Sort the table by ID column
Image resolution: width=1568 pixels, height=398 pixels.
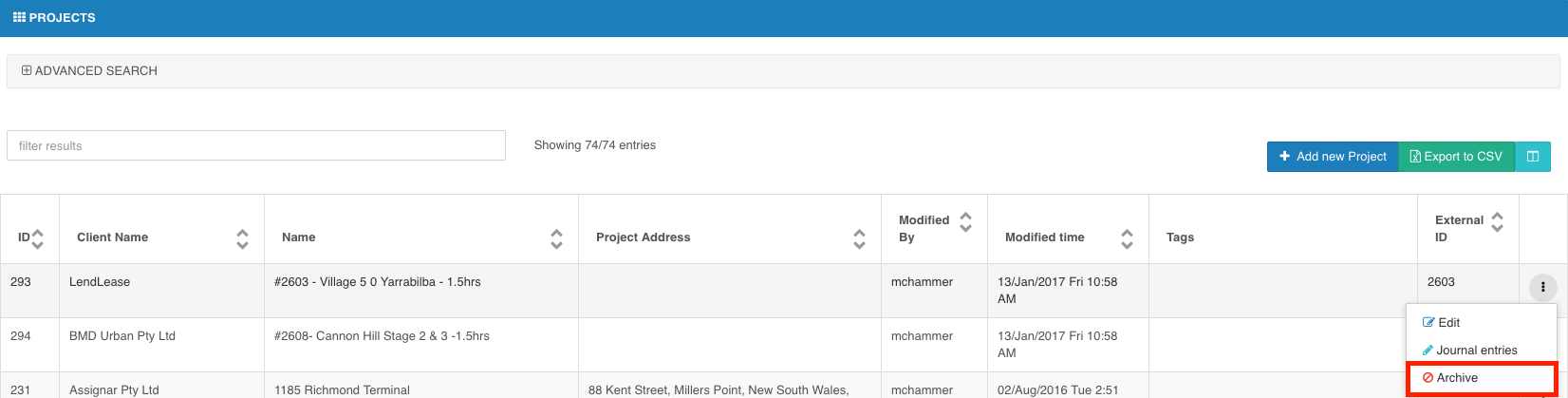point(38,238)
